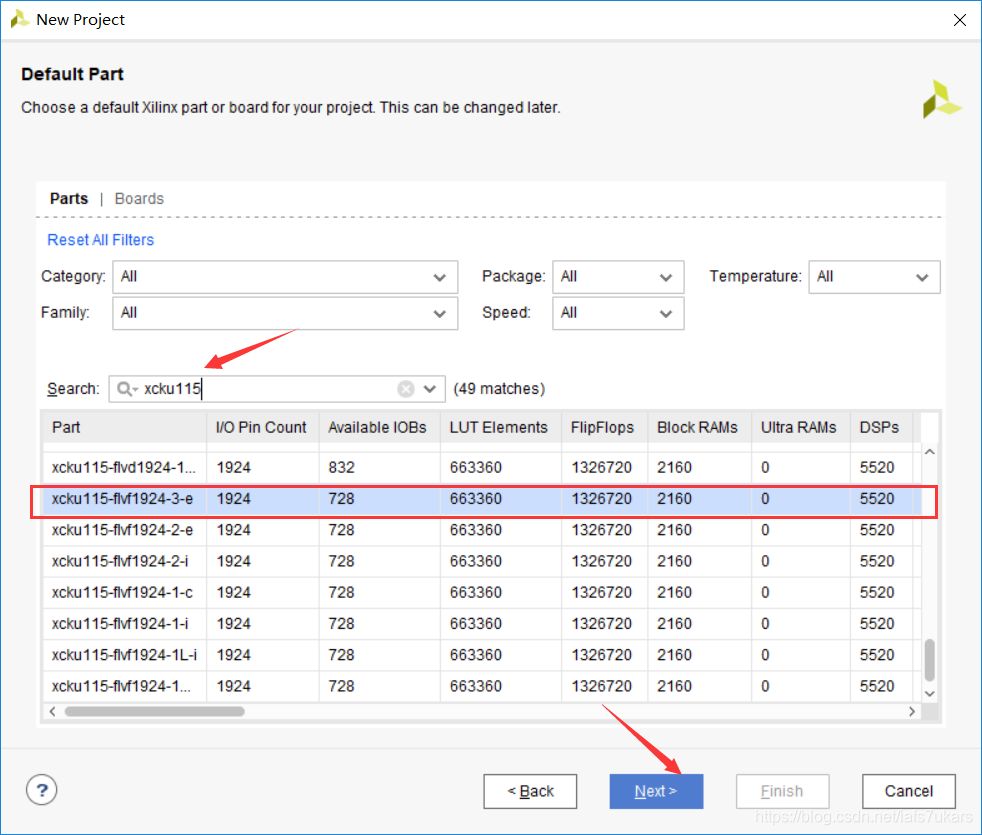Viewport: 982px width, 835px height.
Task: Sort by the Part column header
Action: [x=125, y=427]
